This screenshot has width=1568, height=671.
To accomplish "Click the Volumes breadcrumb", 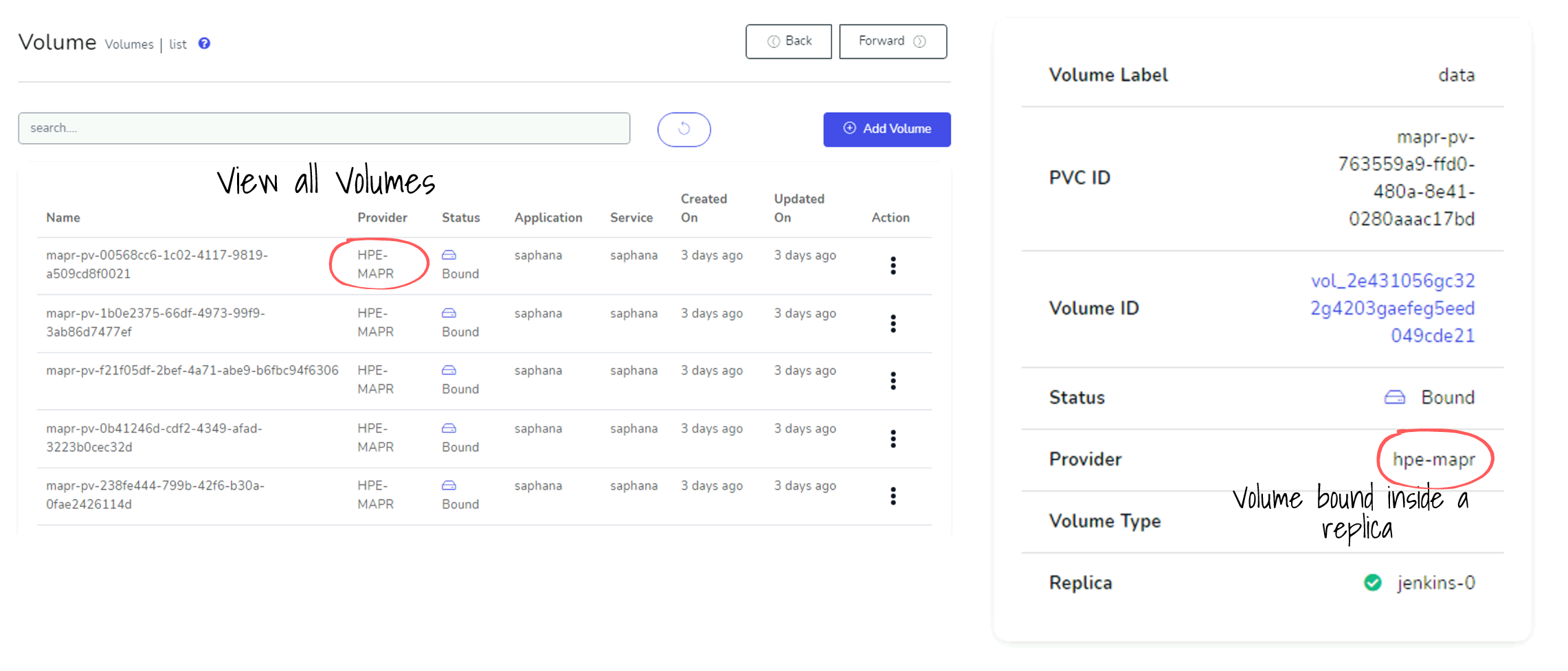I will (x=129, y=45).
